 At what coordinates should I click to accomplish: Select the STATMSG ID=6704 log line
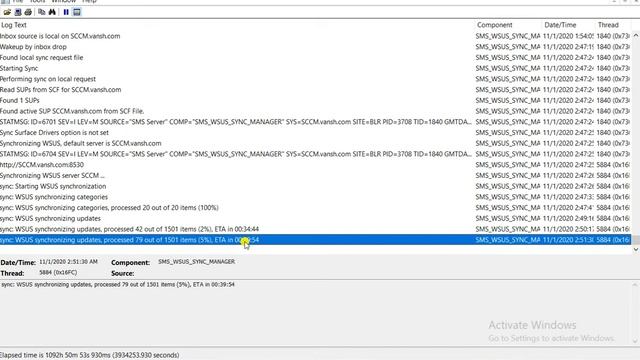point(316,154)
